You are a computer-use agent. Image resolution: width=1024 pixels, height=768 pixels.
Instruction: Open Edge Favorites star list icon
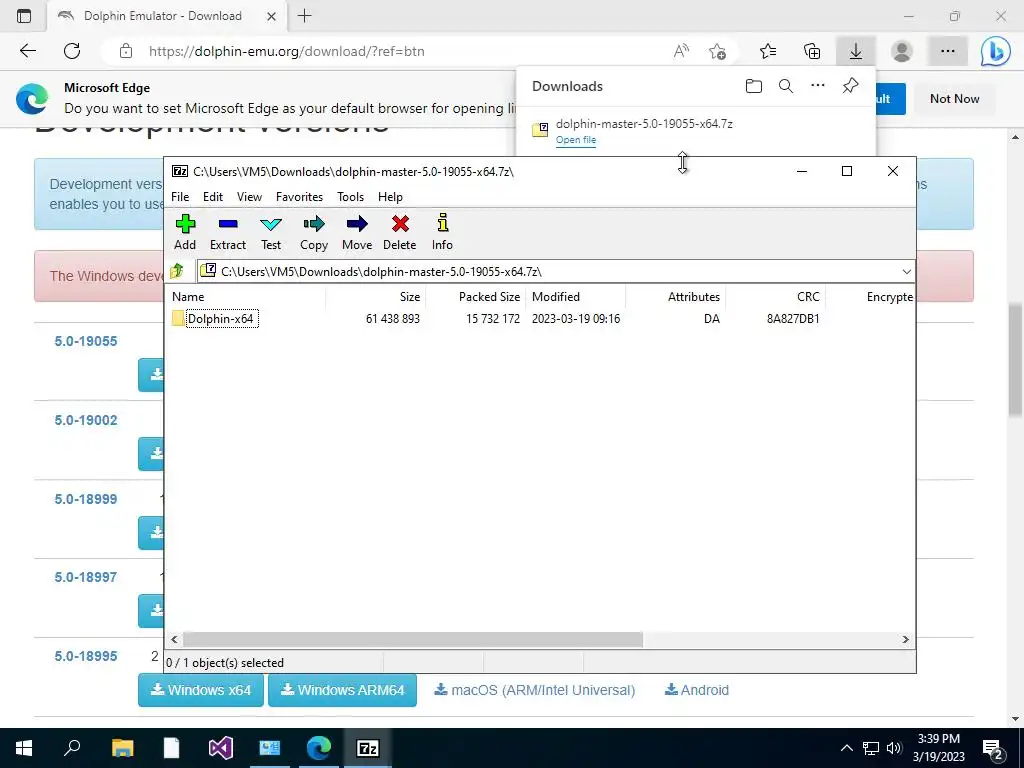pyautogui.click(x=768, y=51)
